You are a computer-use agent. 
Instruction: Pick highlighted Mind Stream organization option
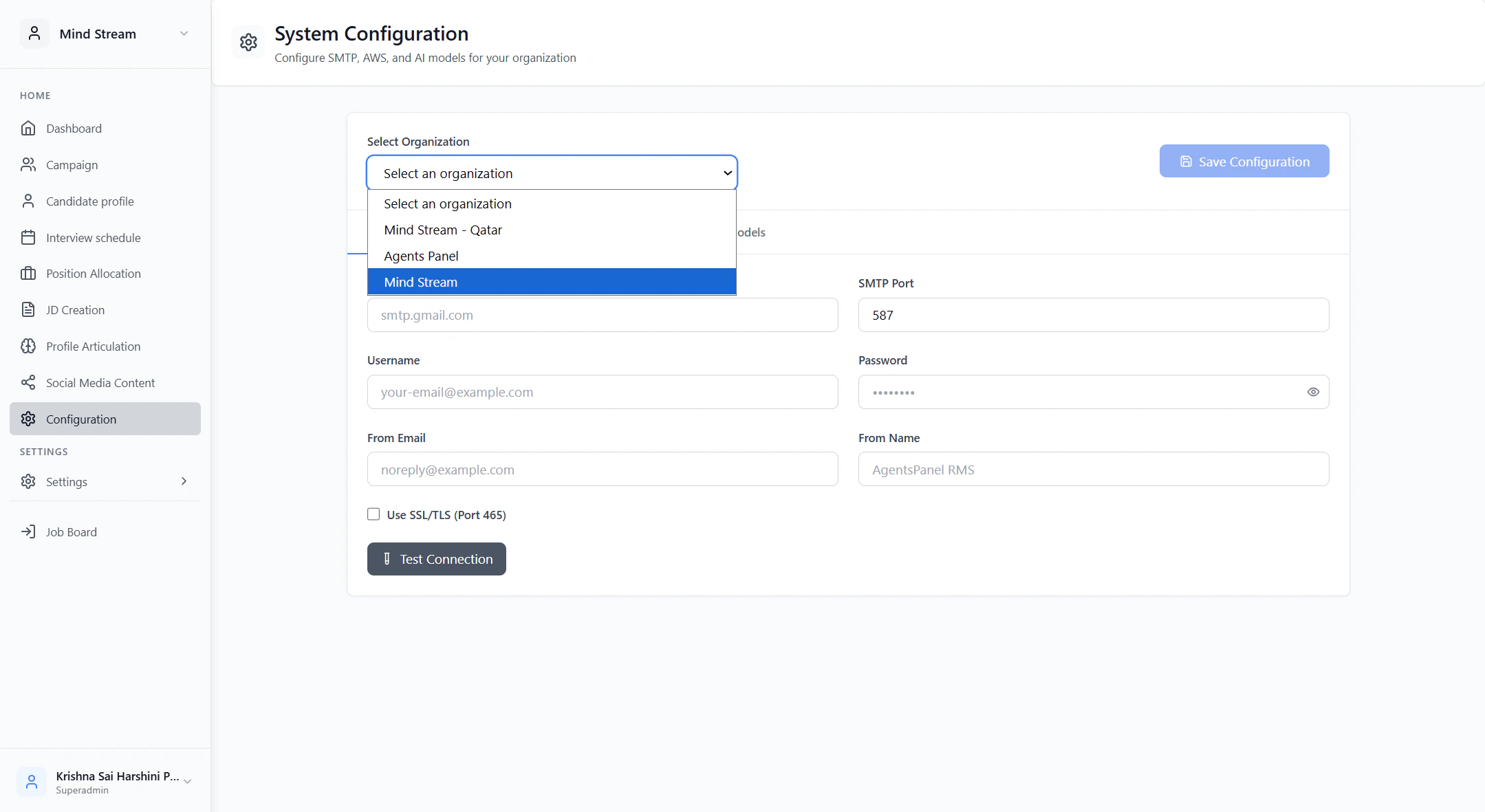click(x=421, y=283)
